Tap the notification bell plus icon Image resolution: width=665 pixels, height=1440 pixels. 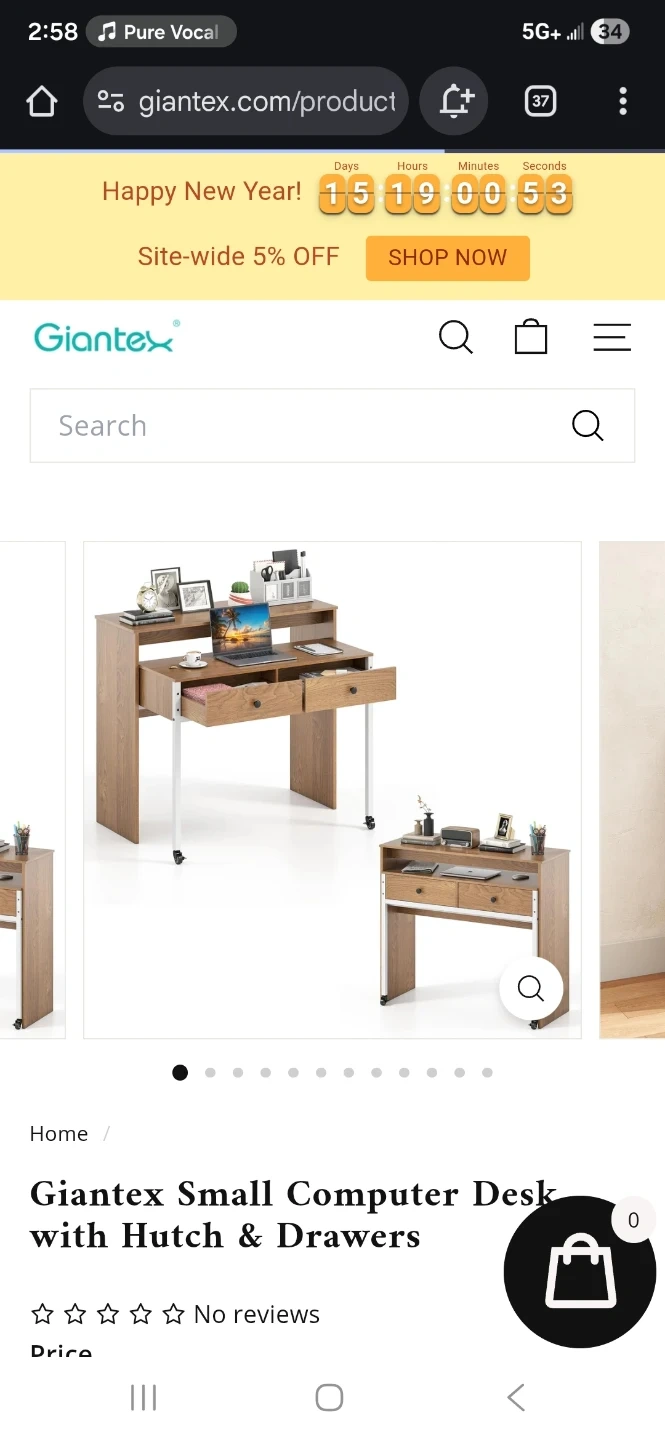click(x=455, y=101)
